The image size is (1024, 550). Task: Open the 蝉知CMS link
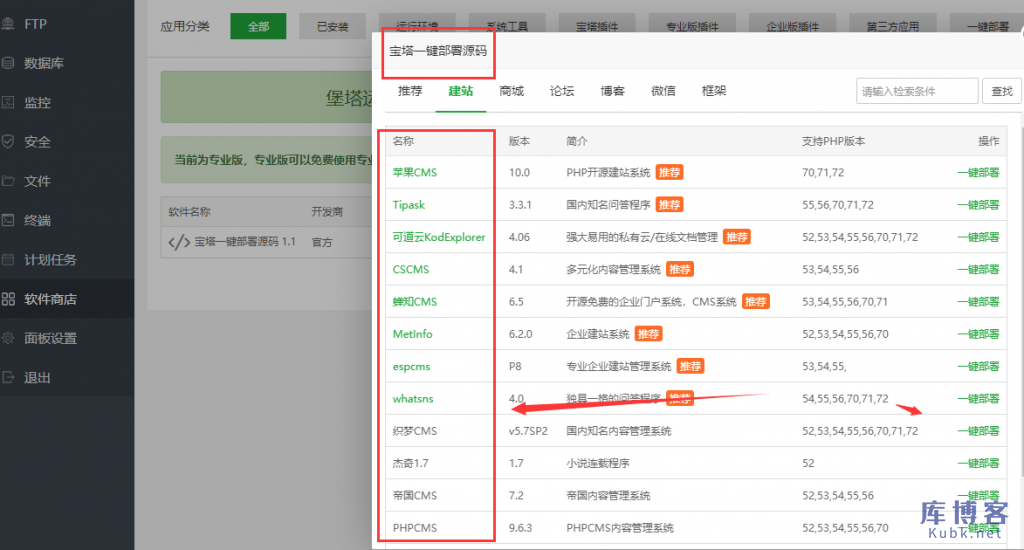tap(415, 302)
